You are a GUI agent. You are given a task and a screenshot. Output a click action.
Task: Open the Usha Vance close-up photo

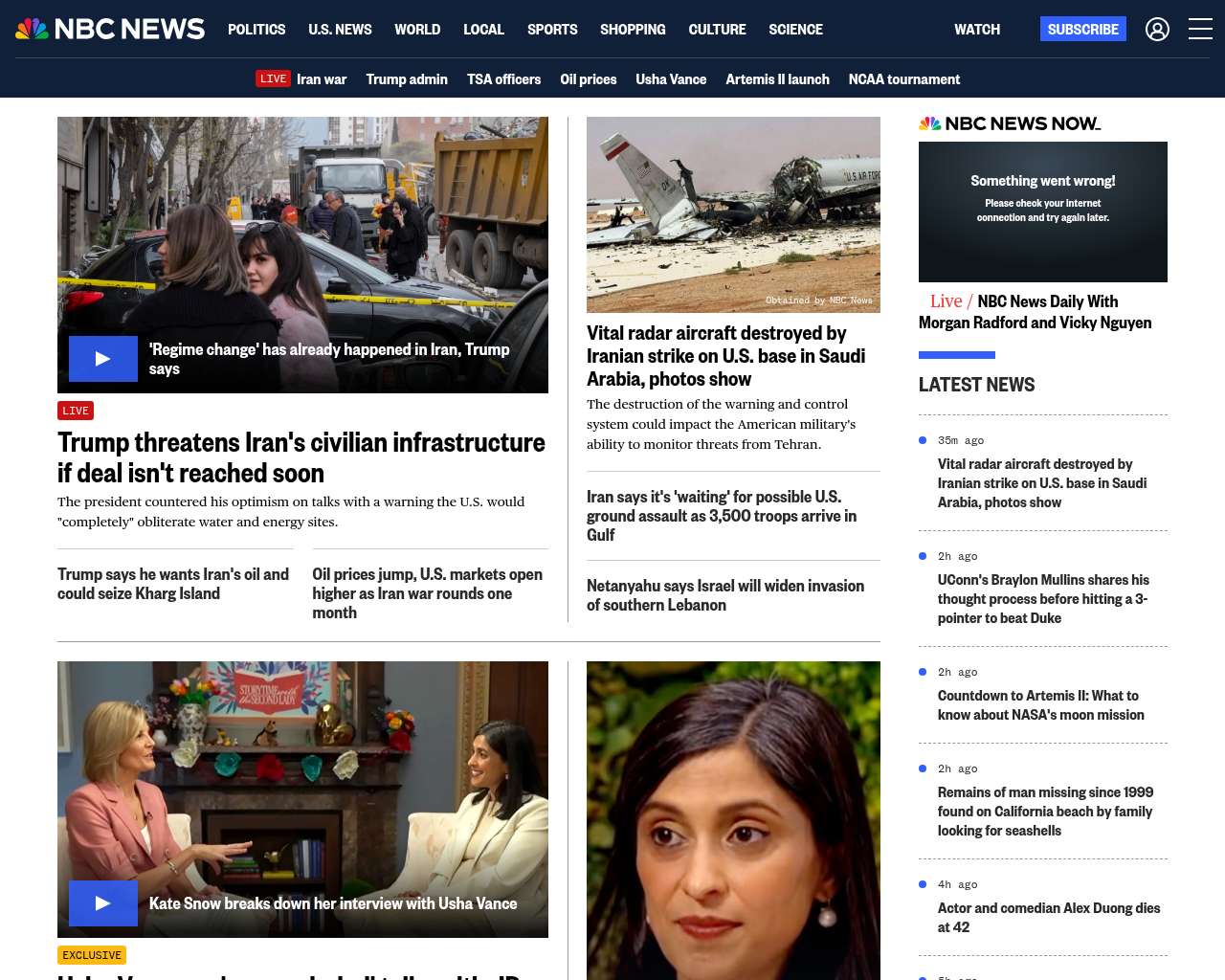point(733,820)
